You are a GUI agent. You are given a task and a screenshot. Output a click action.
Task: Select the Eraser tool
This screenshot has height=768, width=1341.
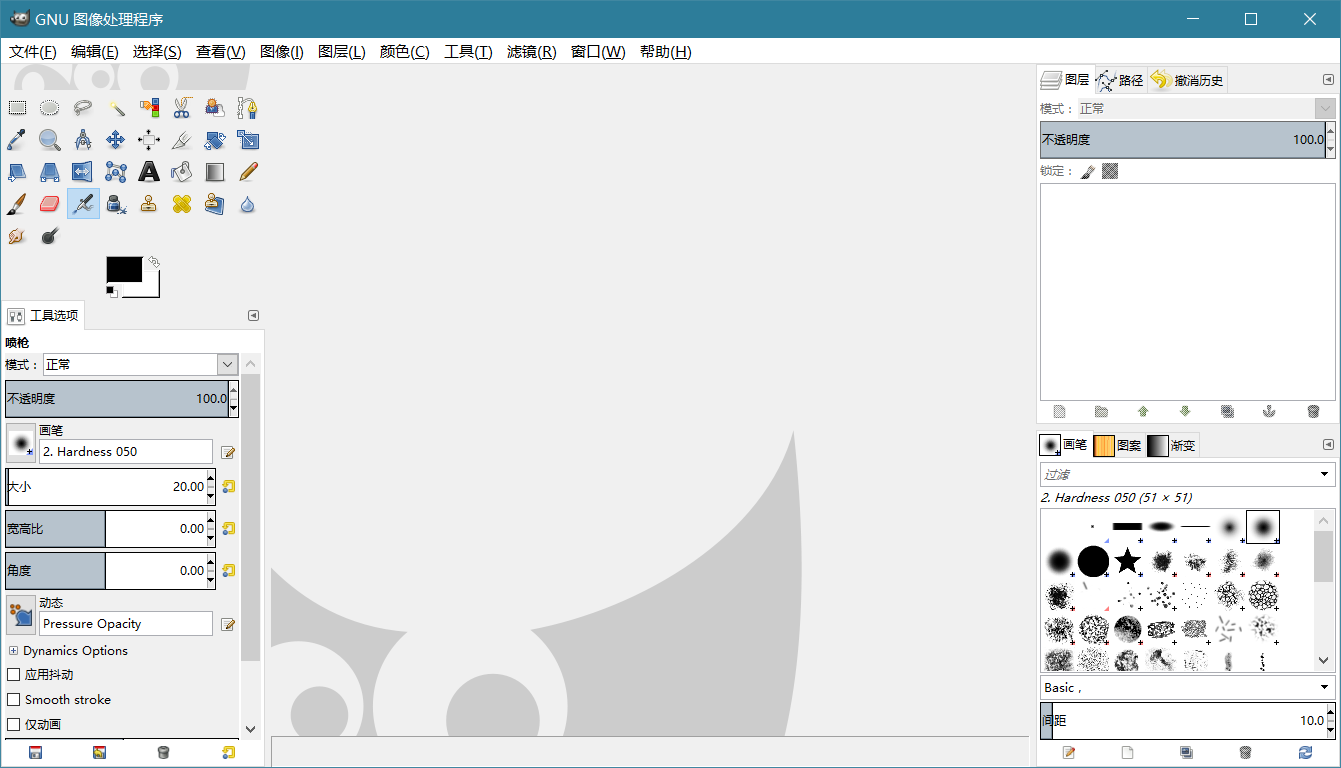[49, 203]
